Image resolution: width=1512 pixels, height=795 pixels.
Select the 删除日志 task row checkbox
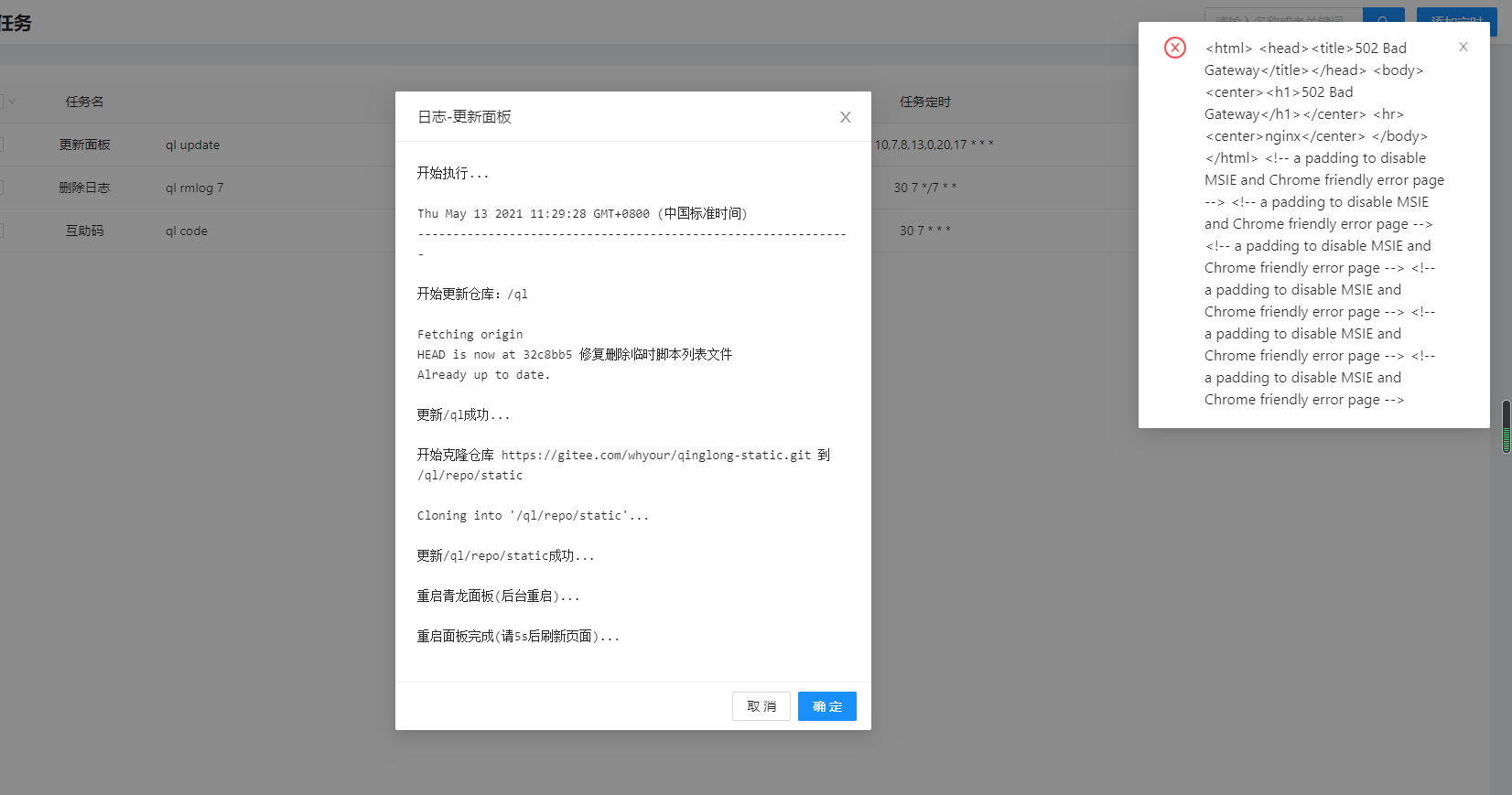point(1,188)
